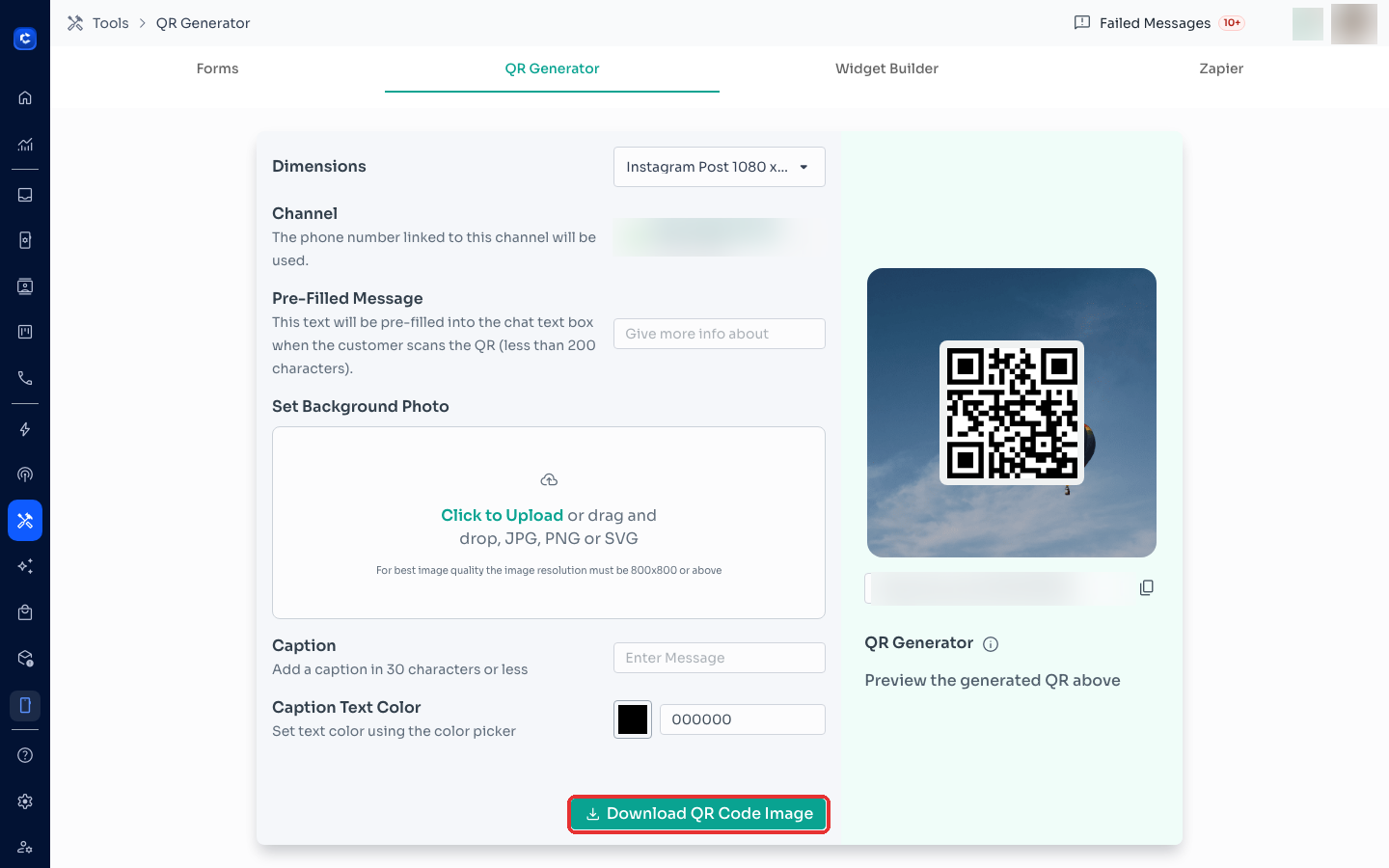
Task: Click the info icon next to QR Generator
Action: click(991, 644)
